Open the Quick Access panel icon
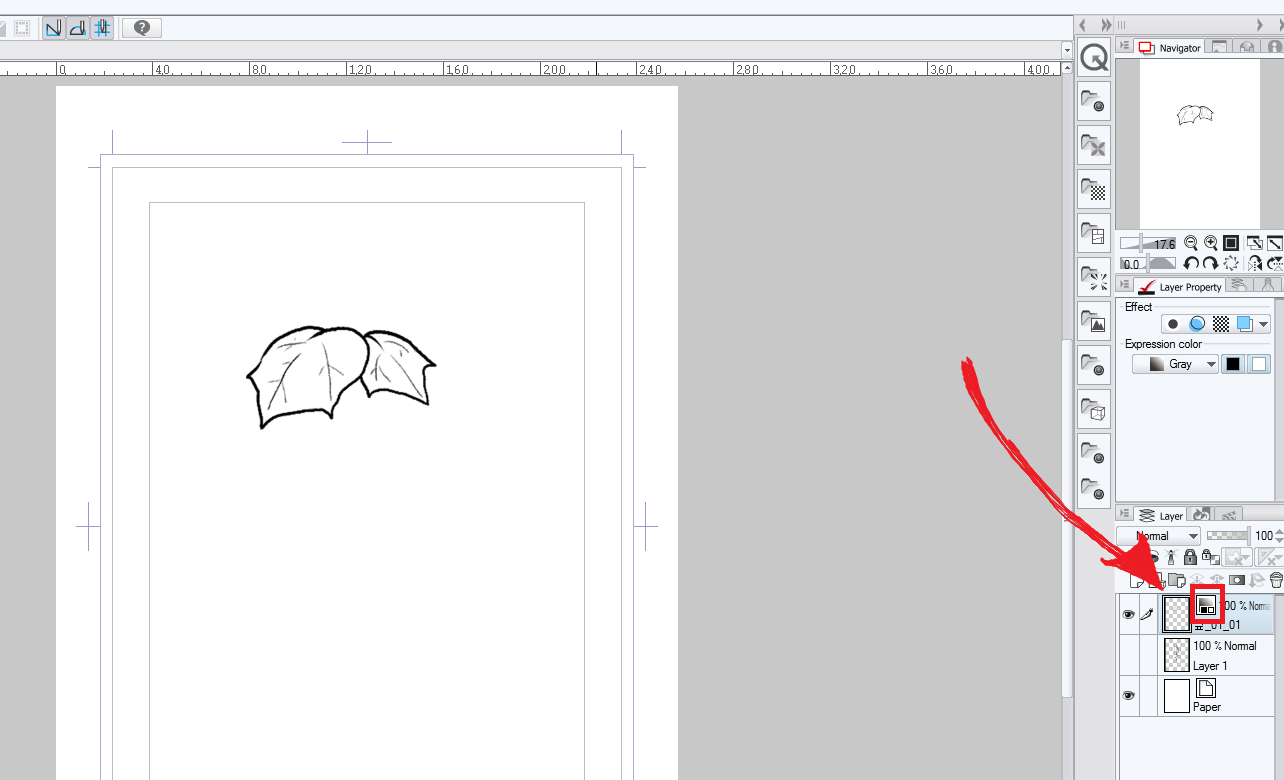This screenshot has height=780, width=1284. (1095, 58)
